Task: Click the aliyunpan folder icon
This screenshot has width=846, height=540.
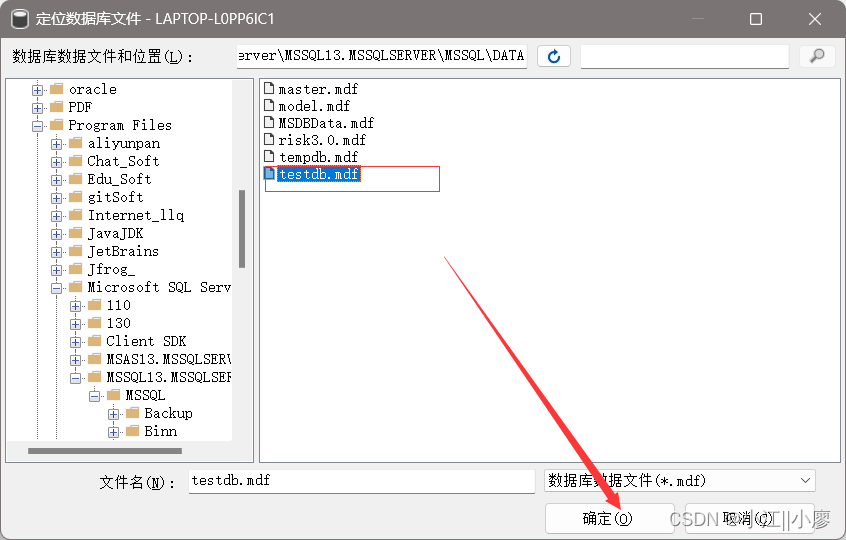Action: (x=76, y=143)
